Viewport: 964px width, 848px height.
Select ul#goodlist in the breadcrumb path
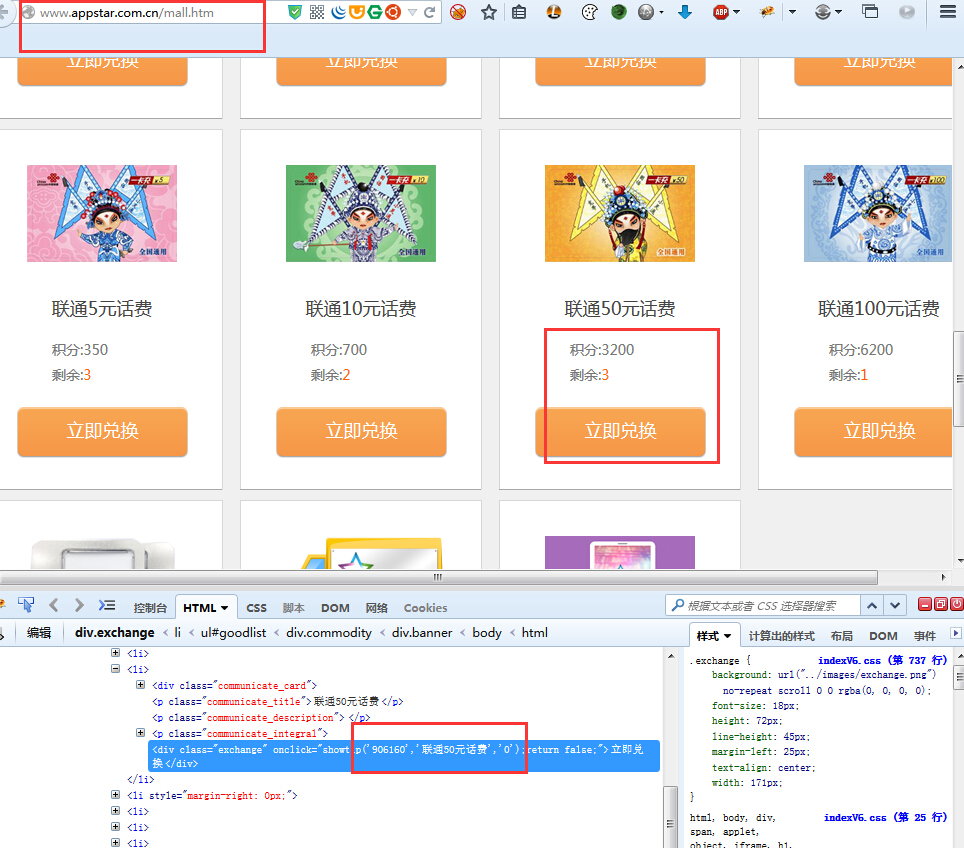234,633
